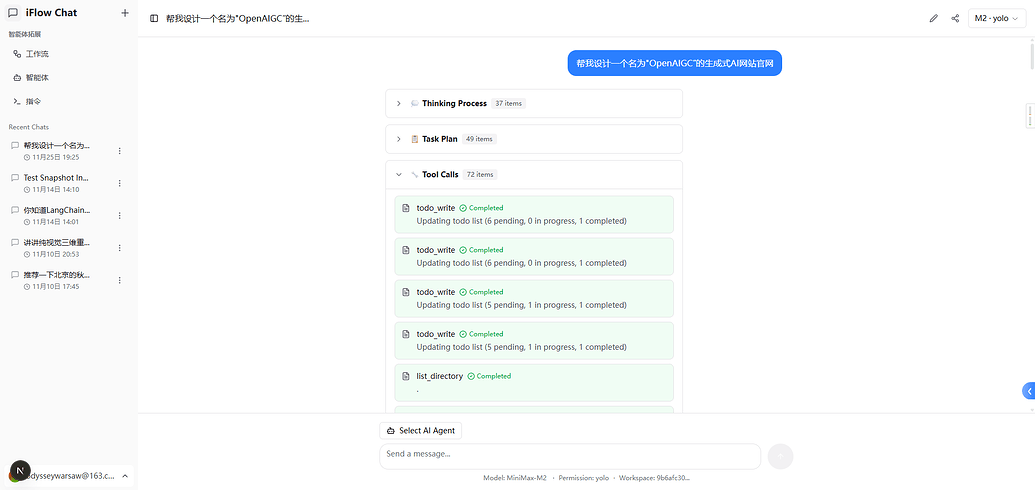Screen dimensions: 1035x490
Task: Click the 49 items badge
Action: point(479,139)
